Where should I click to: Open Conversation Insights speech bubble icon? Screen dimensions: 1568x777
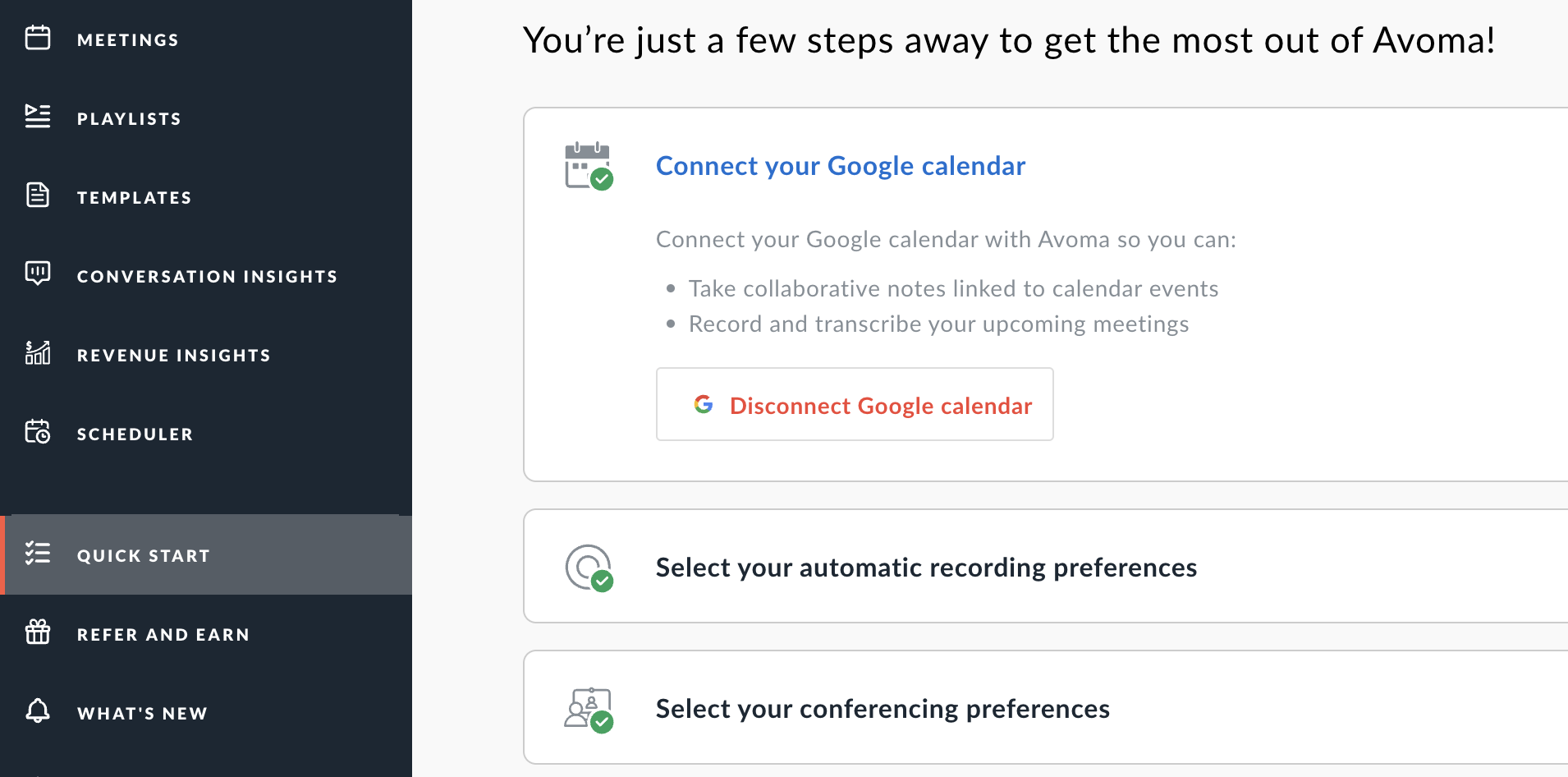38,273
